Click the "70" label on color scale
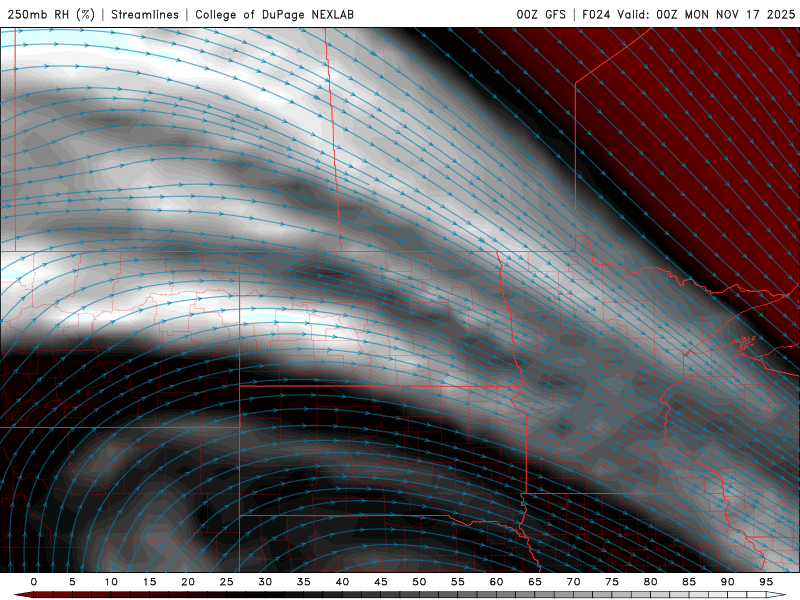The height and width of the screenshot is (600, 800). [x=573, y=582]
